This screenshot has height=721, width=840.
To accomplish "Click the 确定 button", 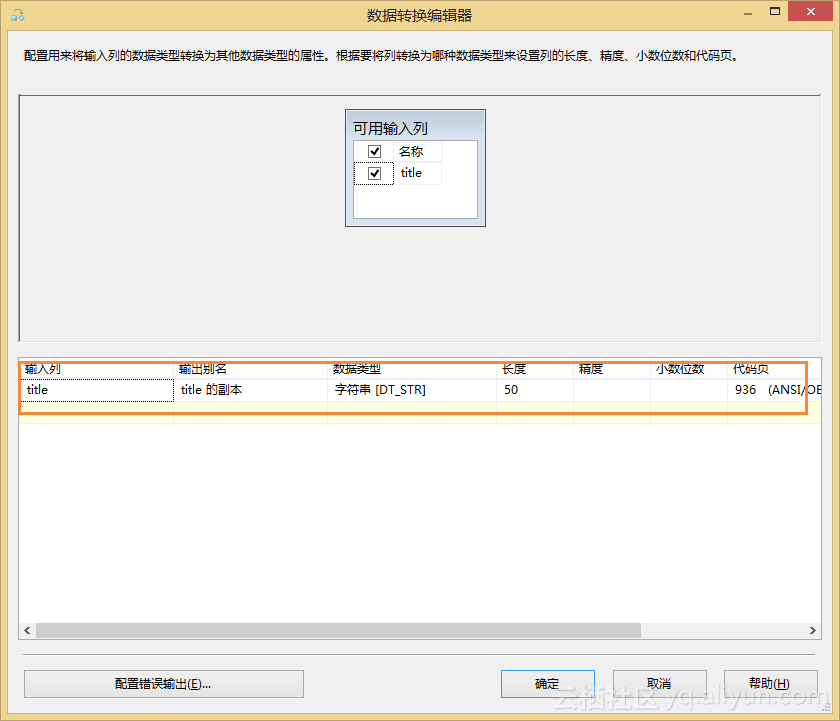I will tap(547, 683).
